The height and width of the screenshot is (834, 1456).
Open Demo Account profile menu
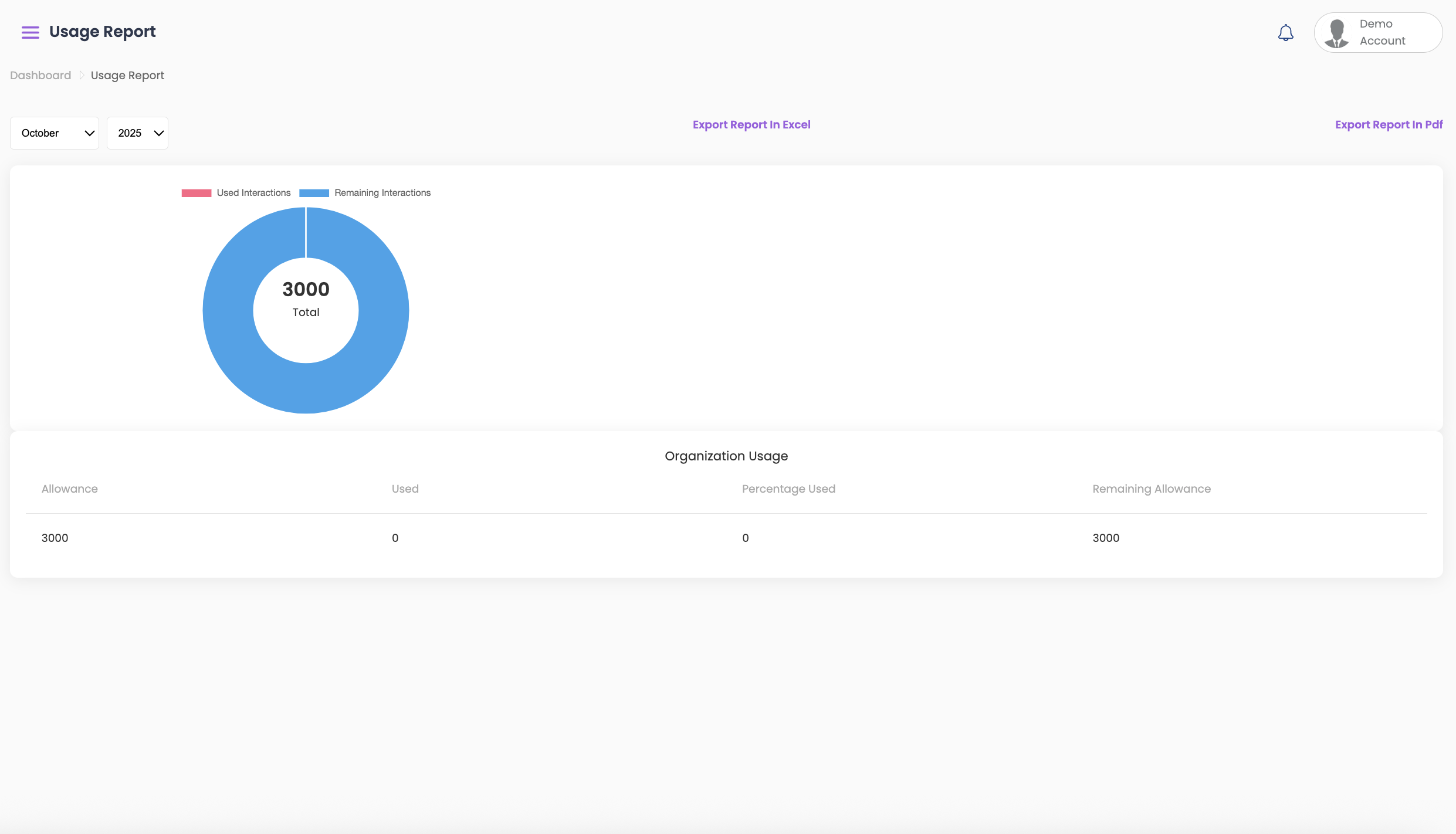click(1381, 33)
